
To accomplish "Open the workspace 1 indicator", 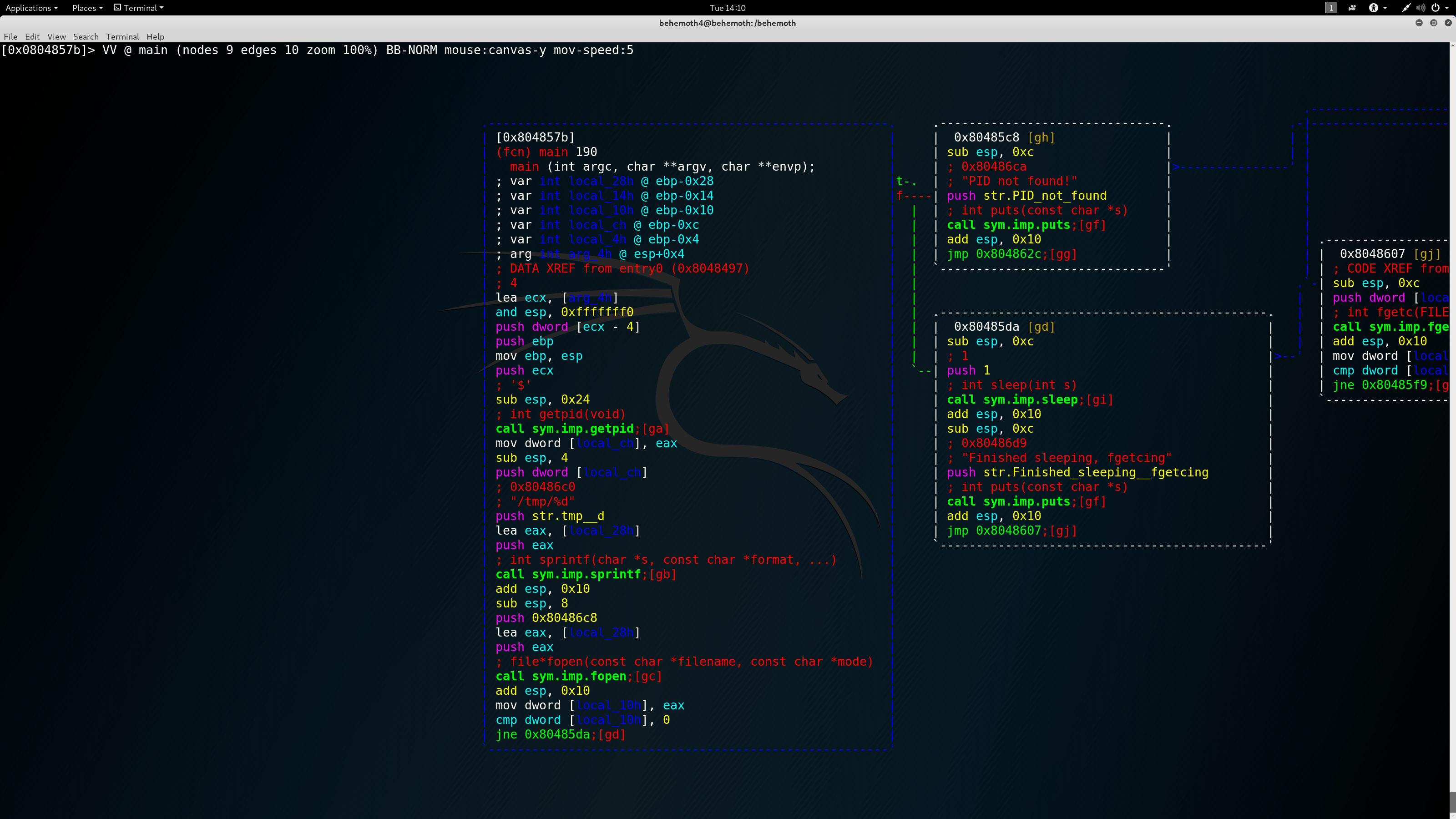I will click(x=1331, y=8).
